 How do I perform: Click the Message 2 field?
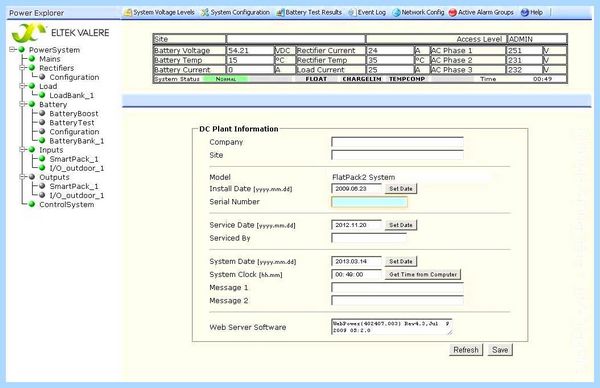397,301
